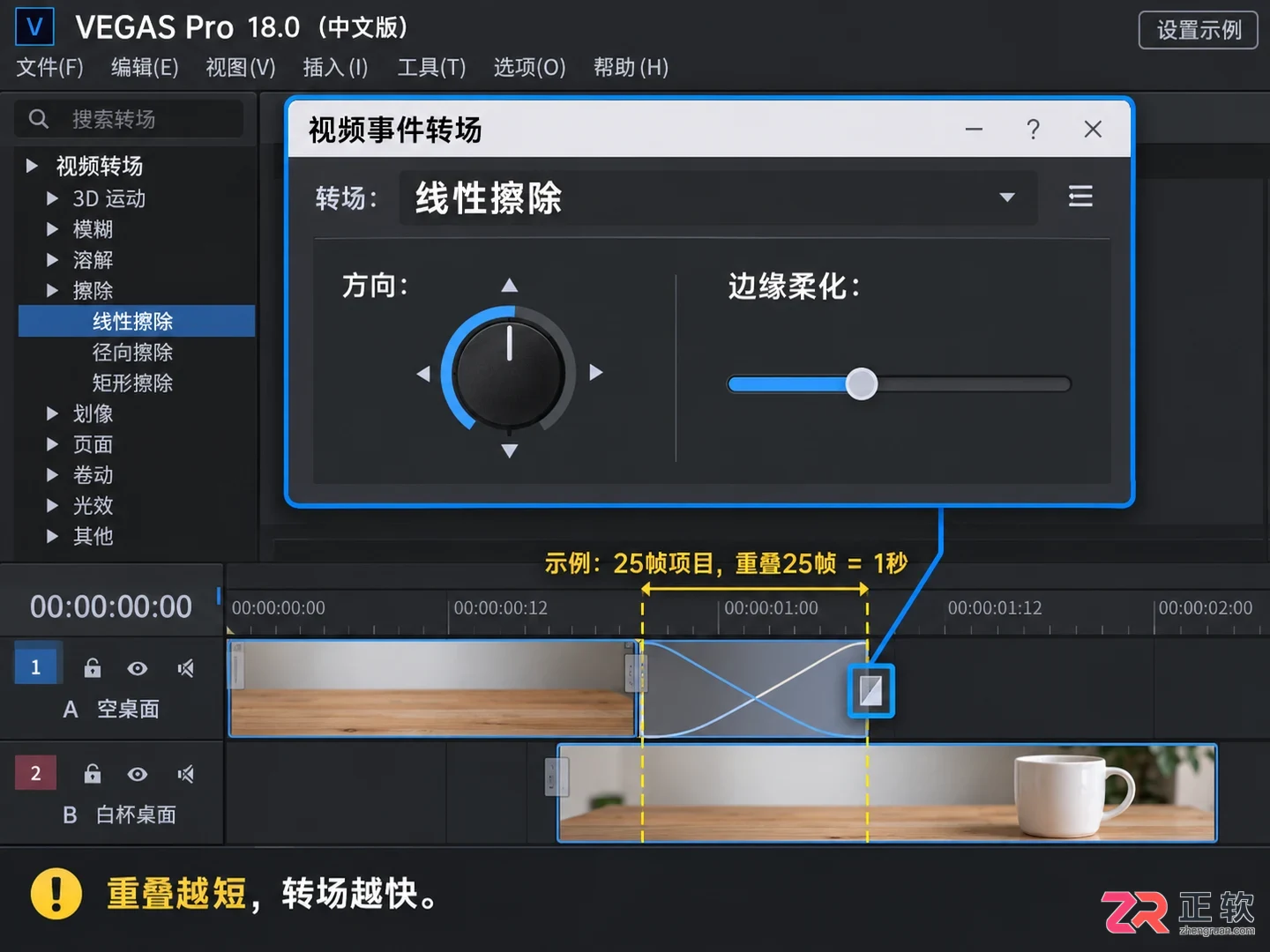Screen dimensions: 1270x952
Task: Click the 搜索转场 search field
Action: pyautogui.click(x=129, y=119)
